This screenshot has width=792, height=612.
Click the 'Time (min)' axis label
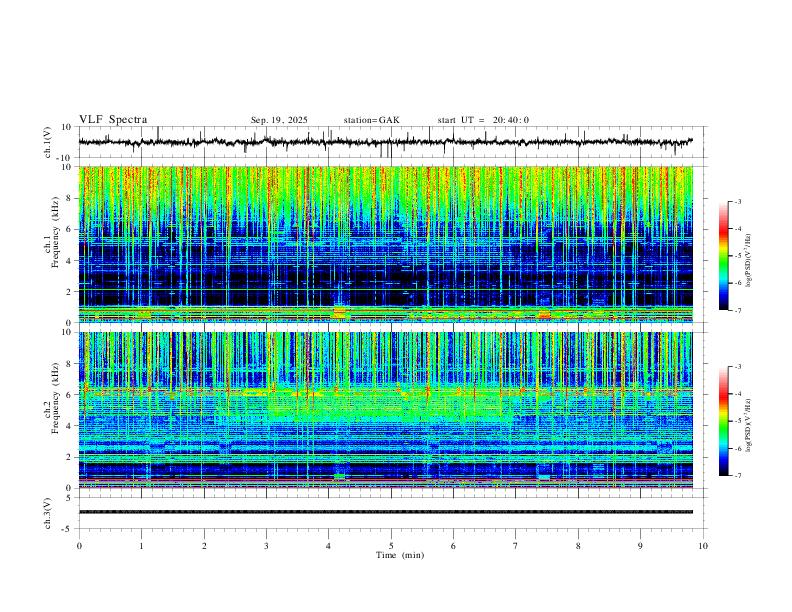point(400,555)
